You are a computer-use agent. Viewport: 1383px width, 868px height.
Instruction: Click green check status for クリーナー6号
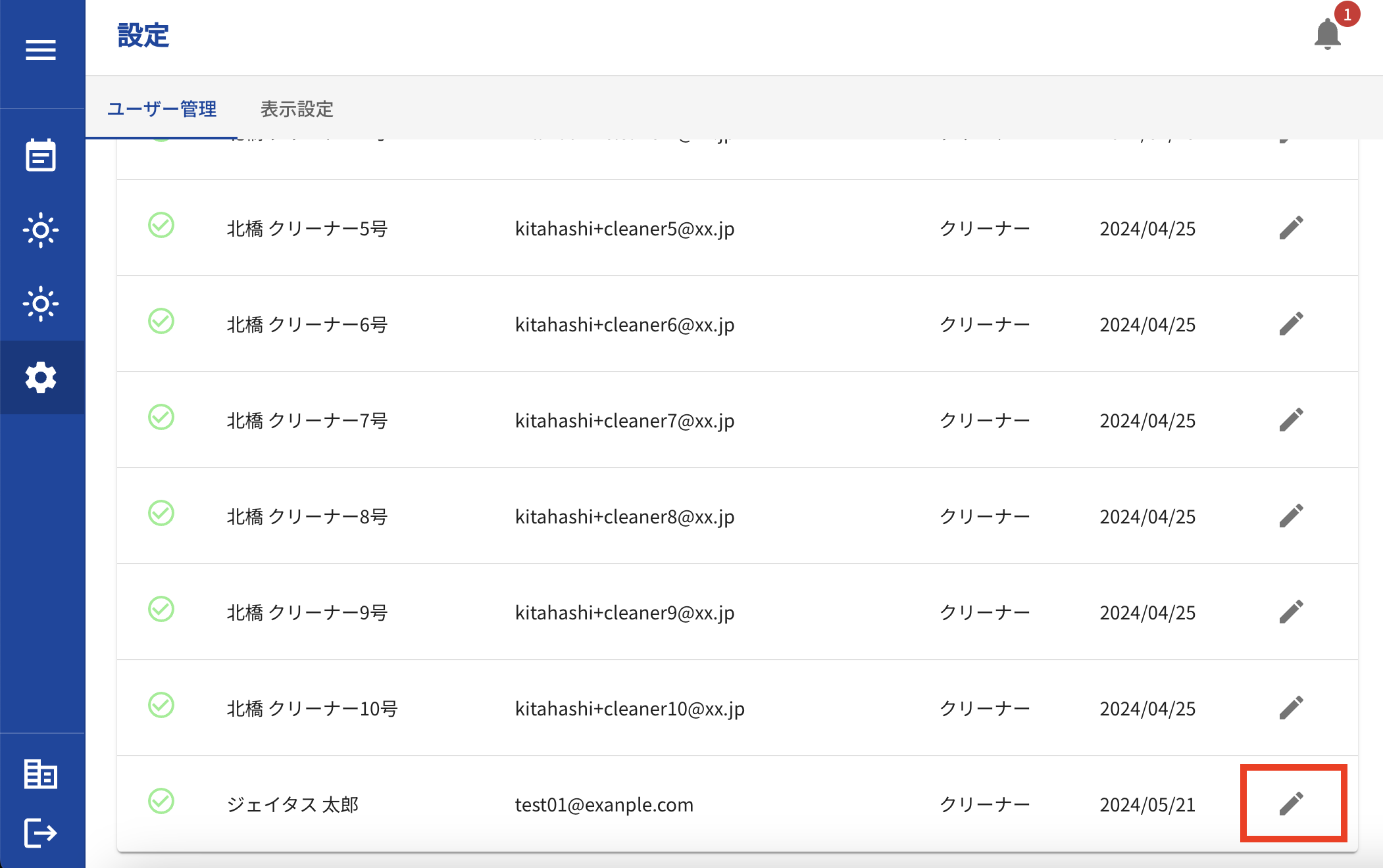point(161,322)
